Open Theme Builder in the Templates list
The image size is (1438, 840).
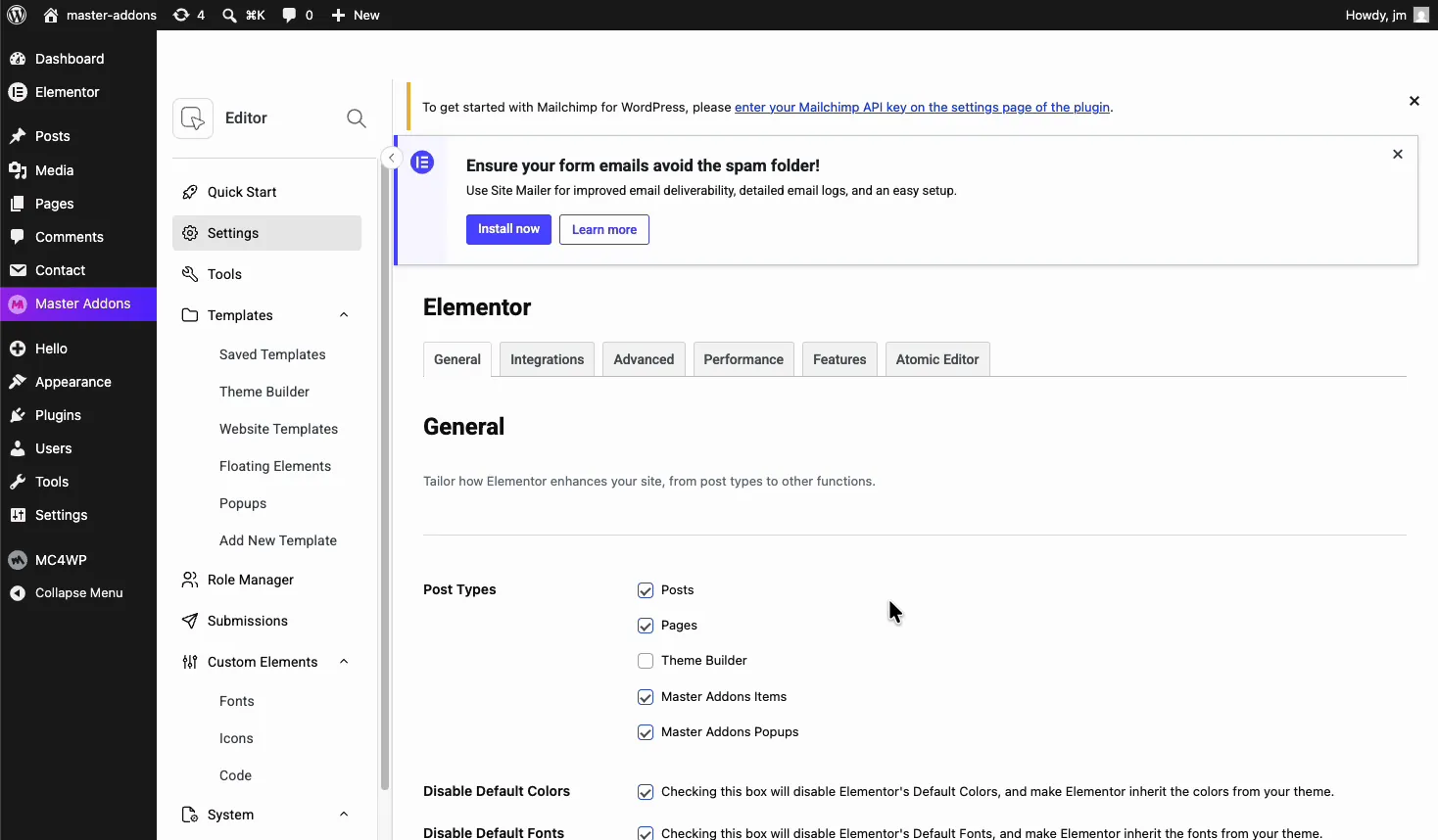point(264,392)
